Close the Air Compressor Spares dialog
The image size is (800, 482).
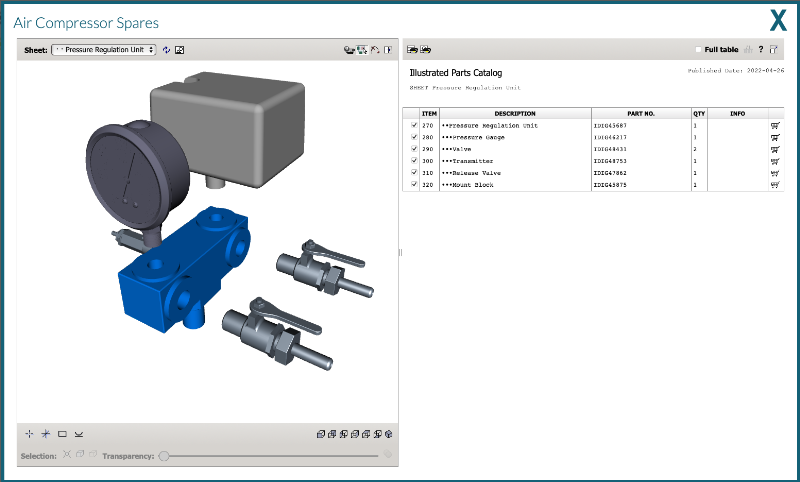(x=779, y=21)
